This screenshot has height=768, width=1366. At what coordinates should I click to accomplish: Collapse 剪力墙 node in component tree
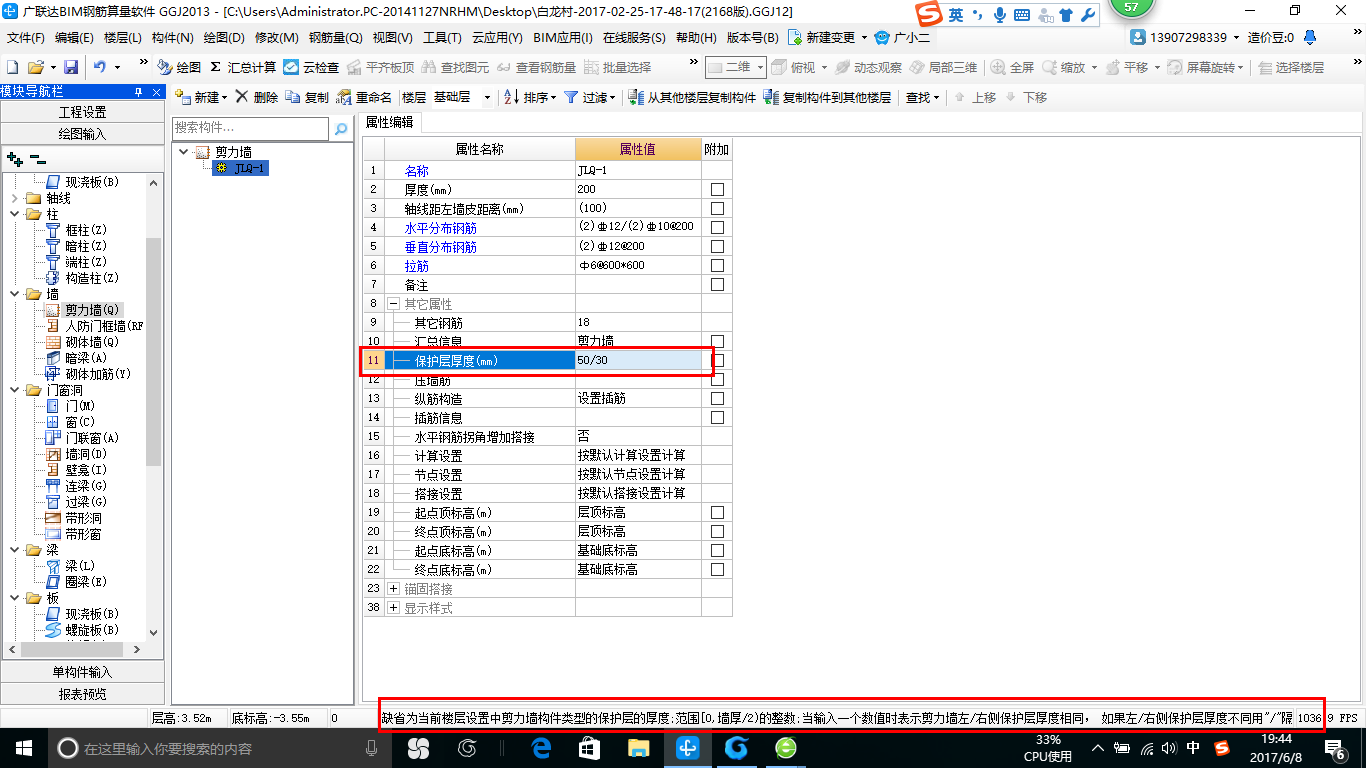(183, 152)
